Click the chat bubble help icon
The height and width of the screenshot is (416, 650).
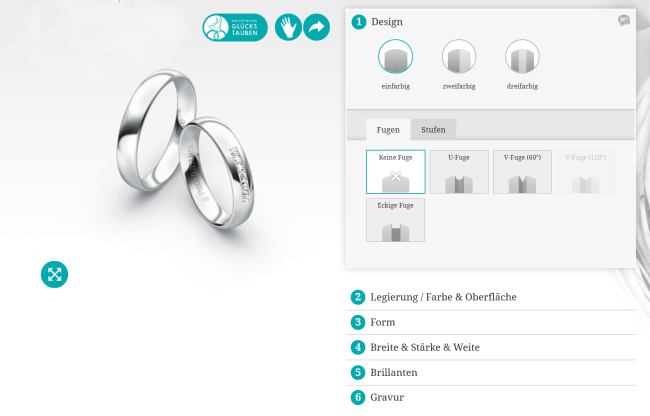[x=624, y=20]
